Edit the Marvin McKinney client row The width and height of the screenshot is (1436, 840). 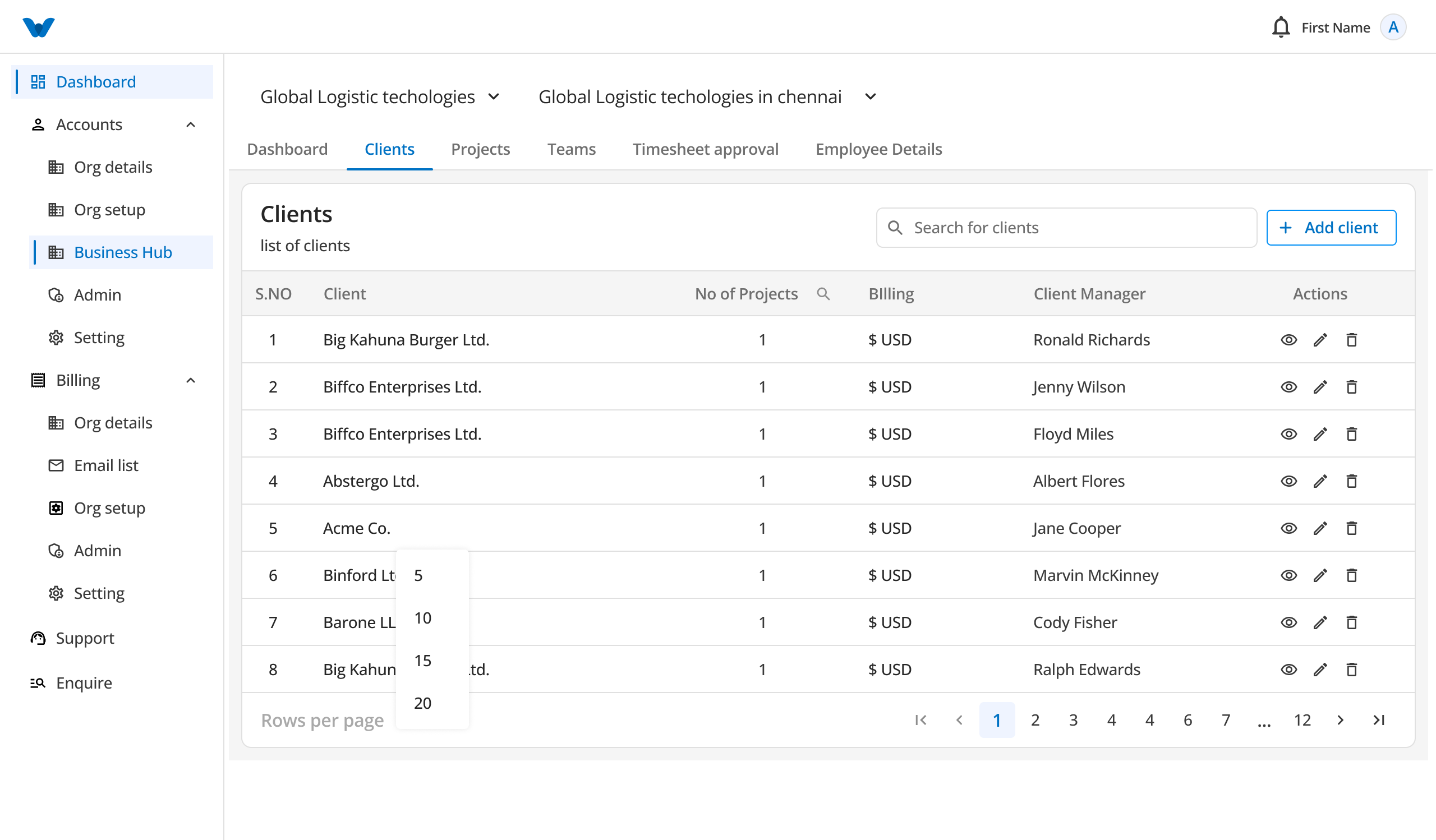pyautogui.click(x=1320, y=575)
